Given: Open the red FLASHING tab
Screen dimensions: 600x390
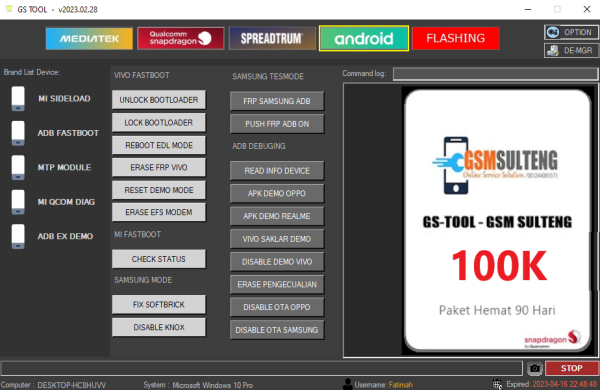Looking at the screenshot, I should click(455, 38).
